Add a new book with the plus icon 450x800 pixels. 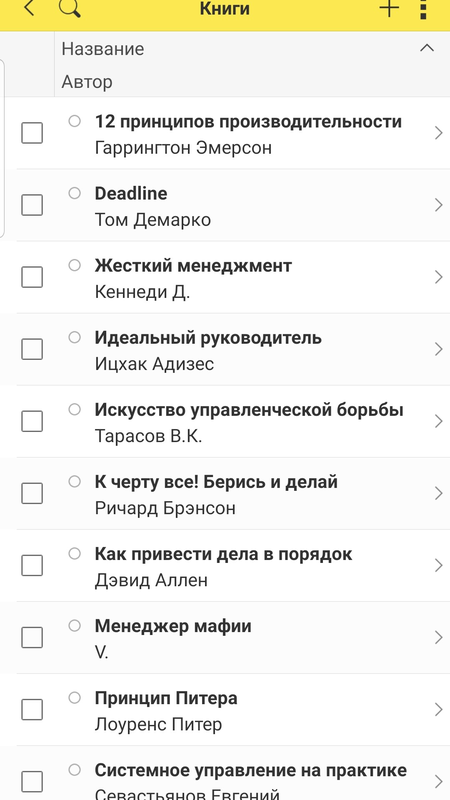389,8
